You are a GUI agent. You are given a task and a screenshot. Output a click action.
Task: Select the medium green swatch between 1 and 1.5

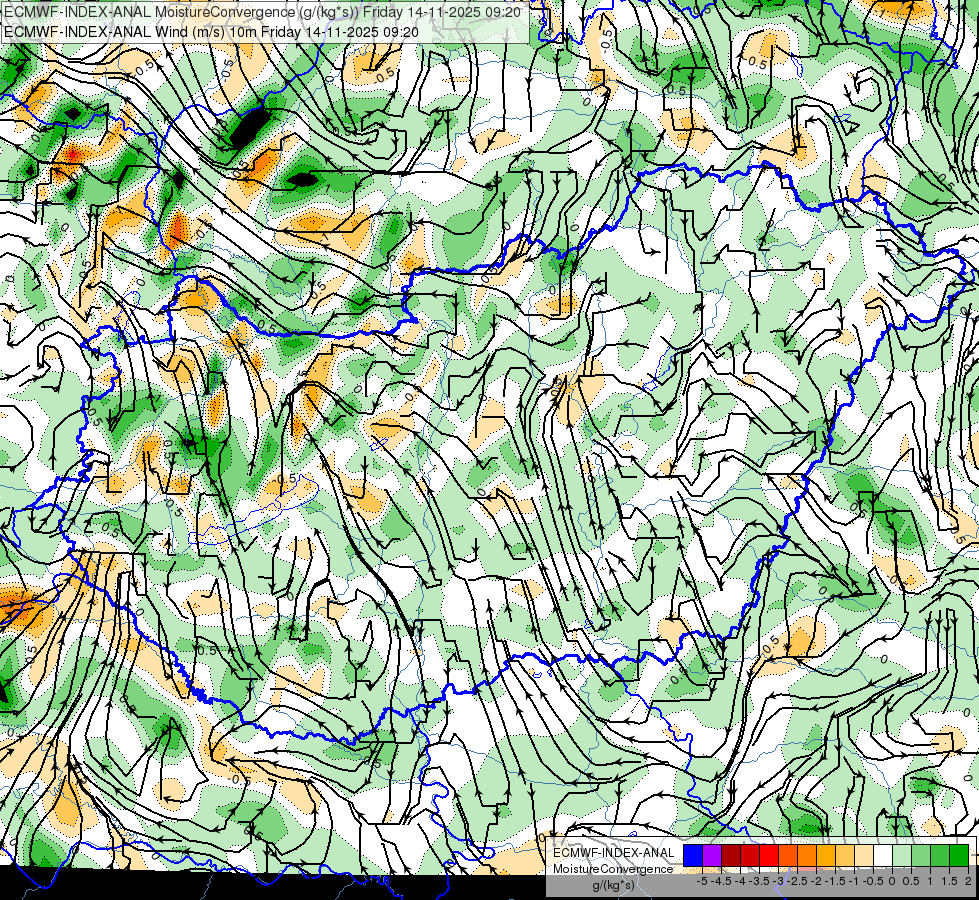click(x=940, y=856)
